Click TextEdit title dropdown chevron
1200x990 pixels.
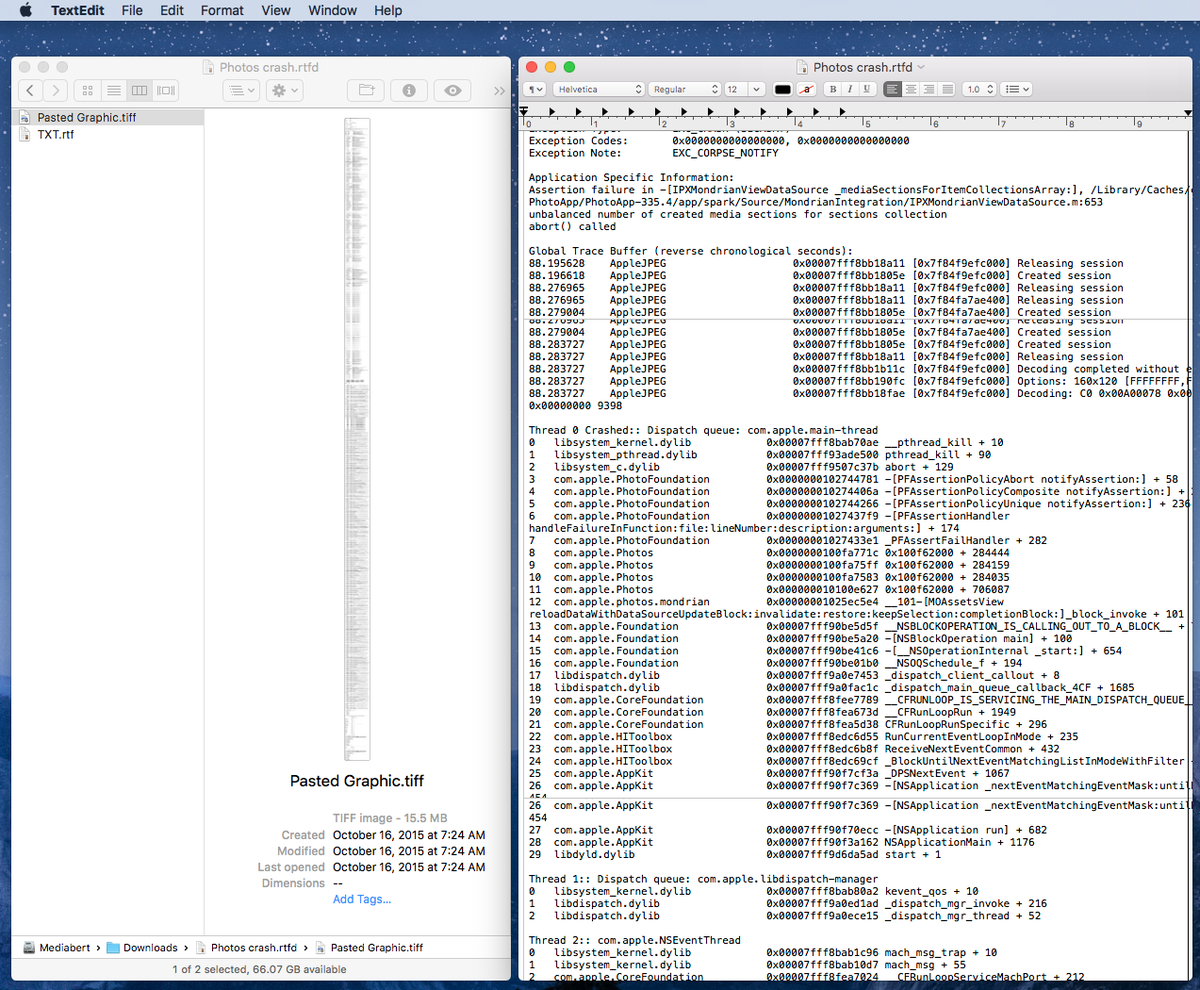tap(921, 67)
